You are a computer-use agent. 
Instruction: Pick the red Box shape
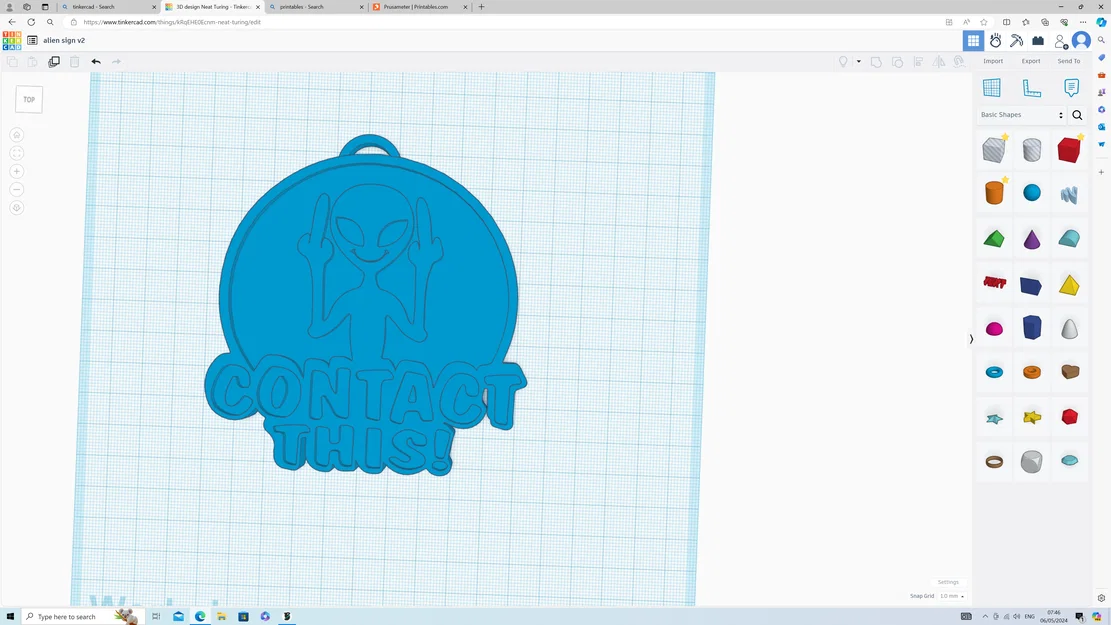1069,150
